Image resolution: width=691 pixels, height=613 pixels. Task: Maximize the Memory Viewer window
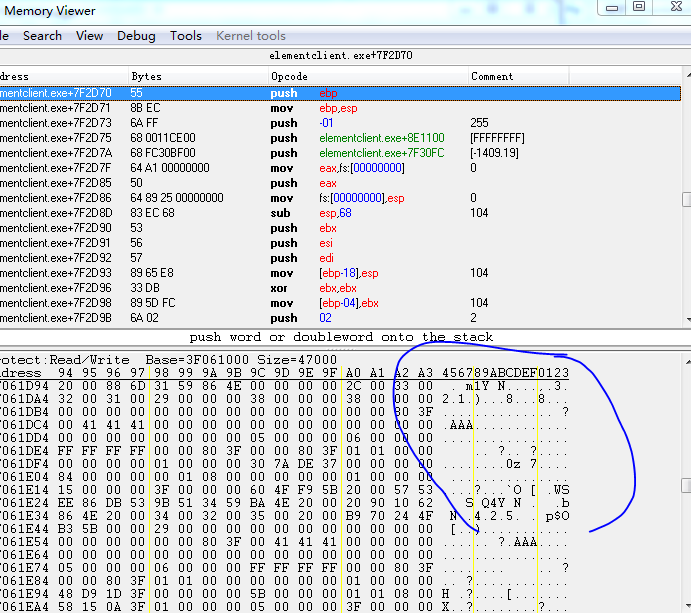tap(640, 7)
